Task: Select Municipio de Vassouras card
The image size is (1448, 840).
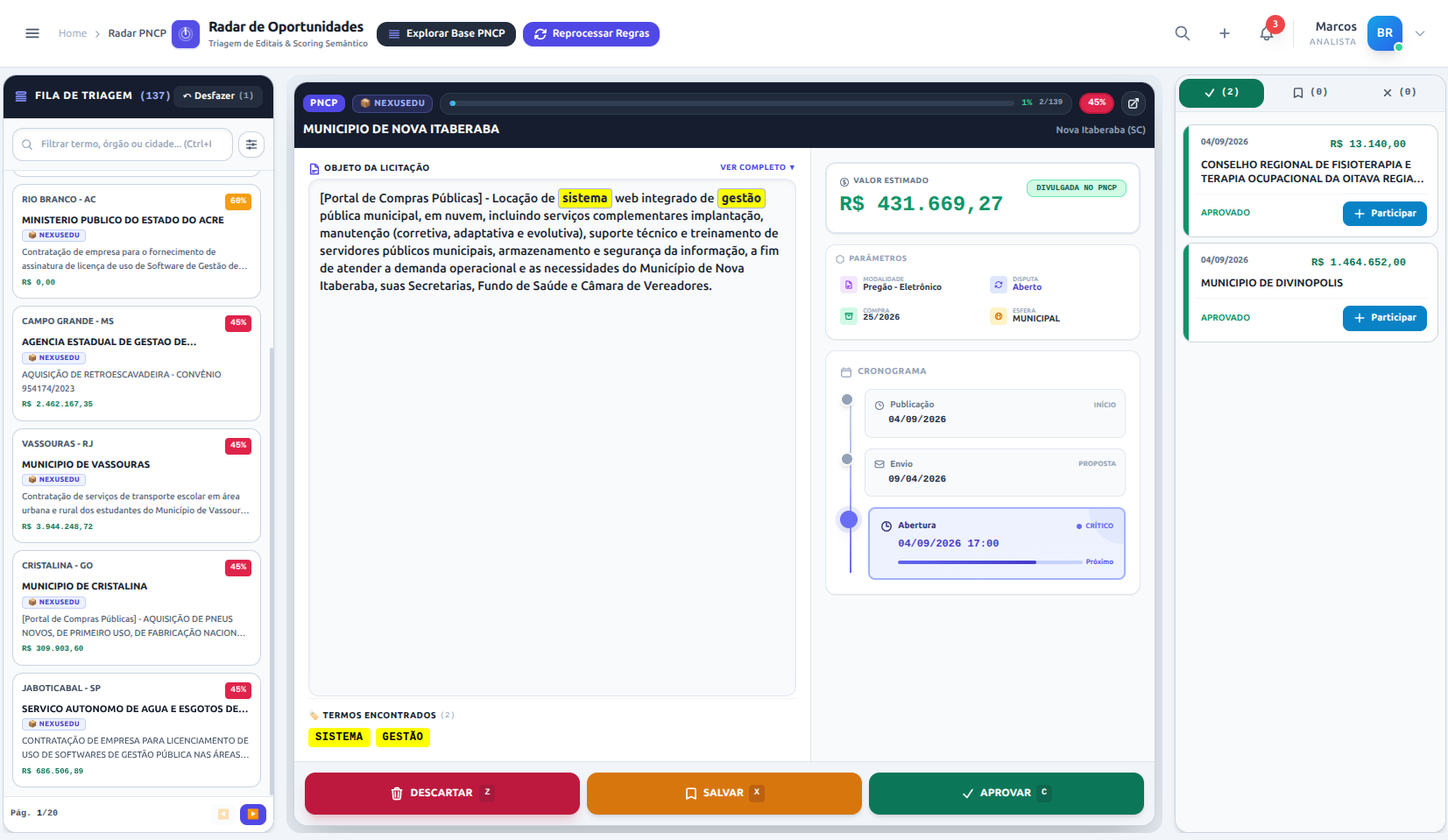Action: pos(137,485)
